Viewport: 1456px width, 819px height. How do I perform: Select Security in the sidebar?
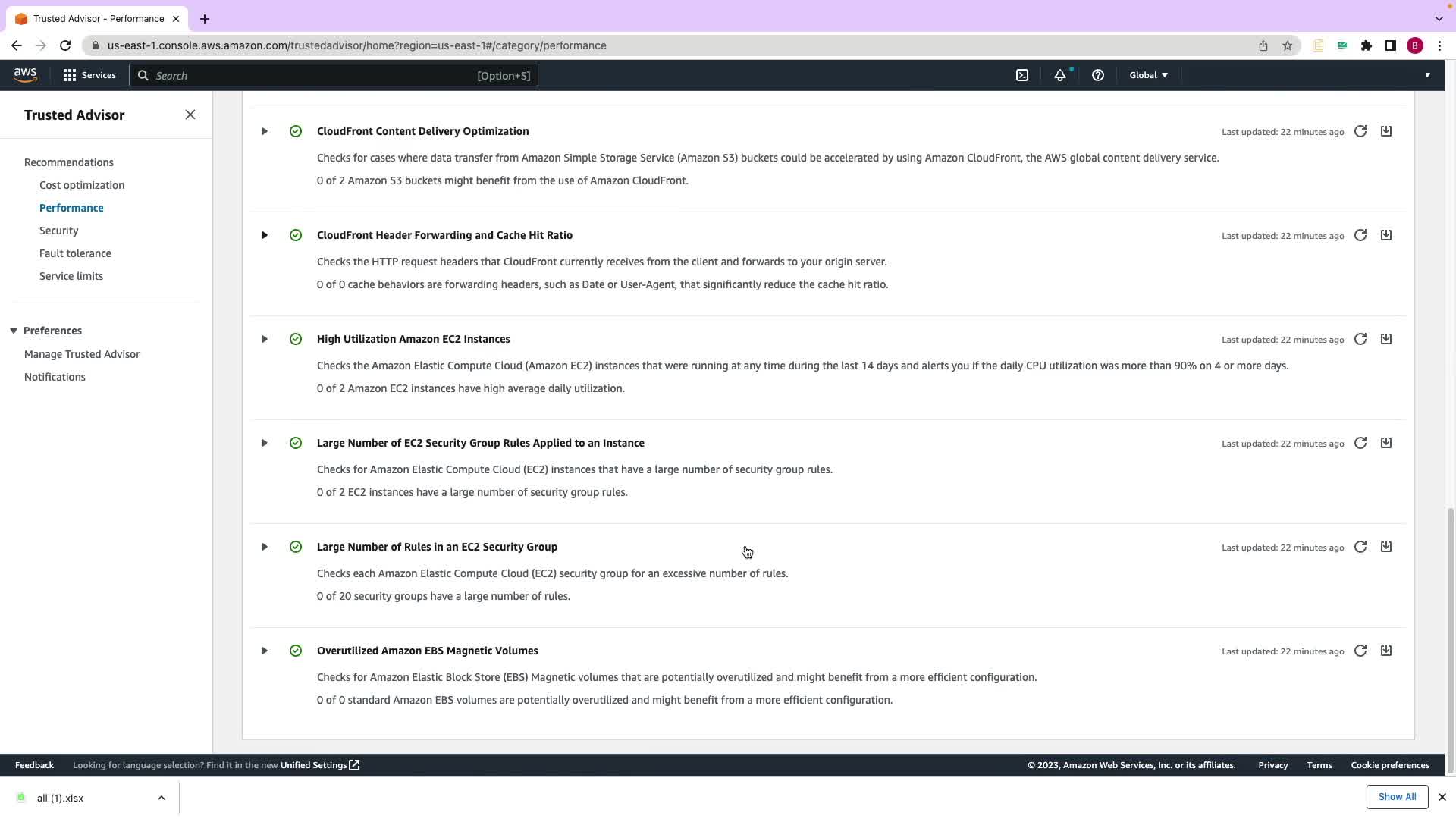tap(59, 231)
